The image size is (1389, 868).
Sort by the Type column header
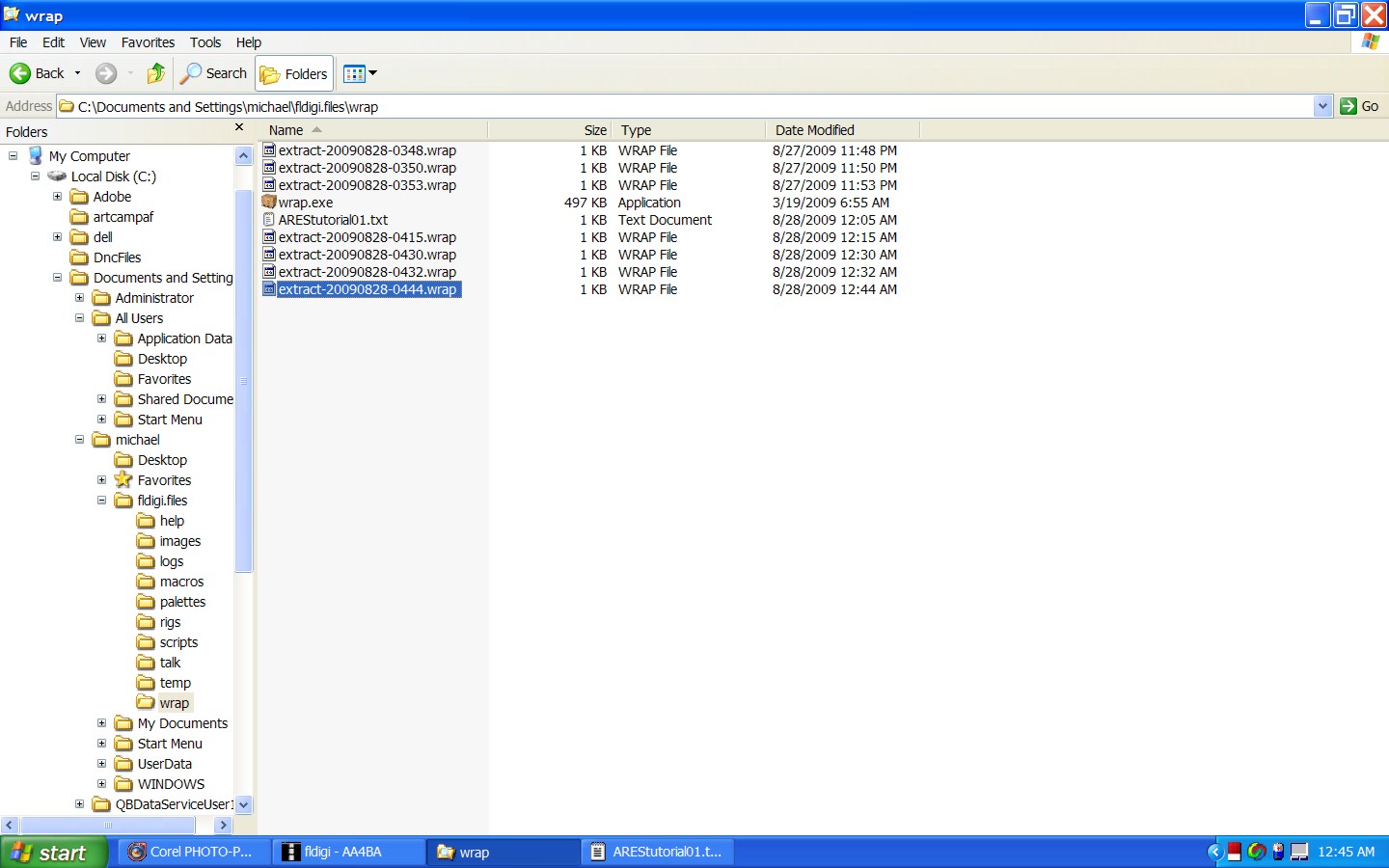pos(689,130)
